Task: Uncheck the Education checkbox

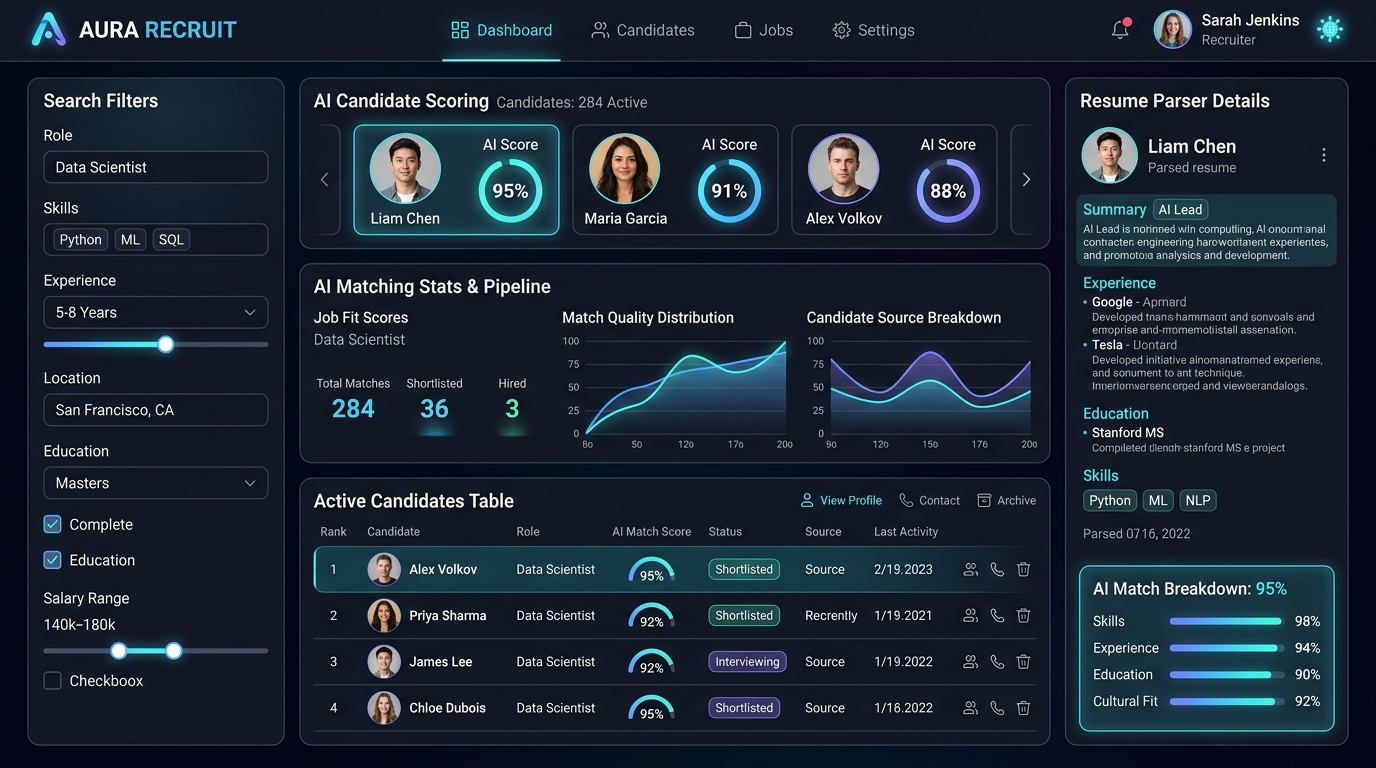Action: click(x=53, y=560)
